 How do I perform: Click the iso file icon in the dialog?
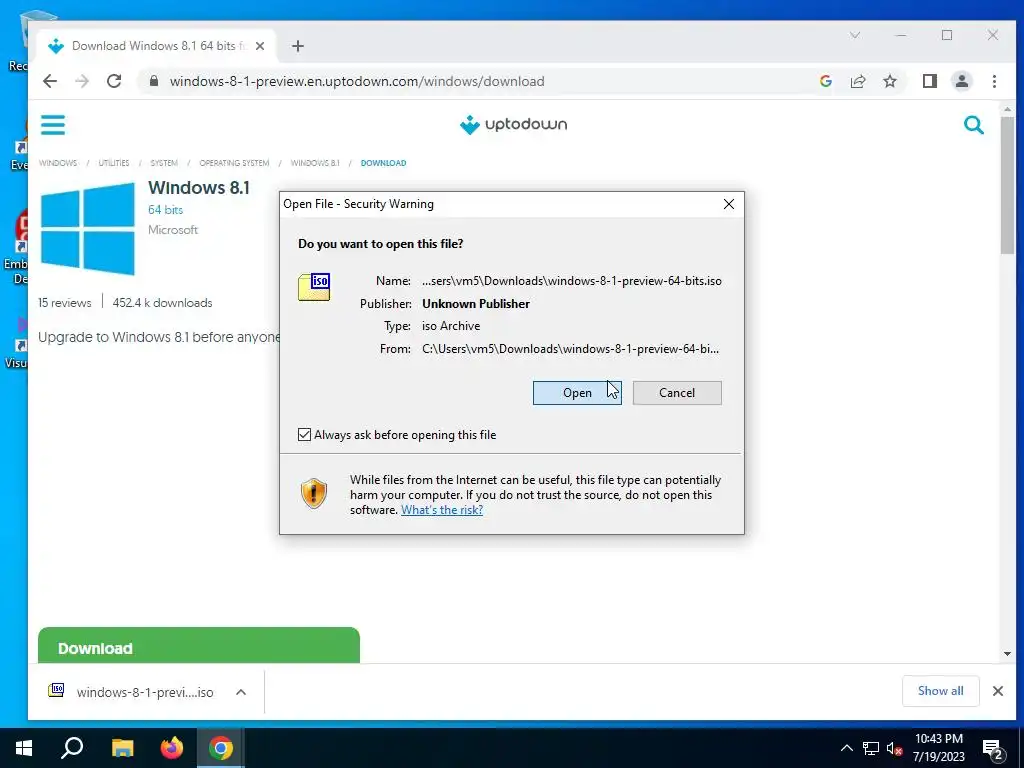click(x=314, y=287)
